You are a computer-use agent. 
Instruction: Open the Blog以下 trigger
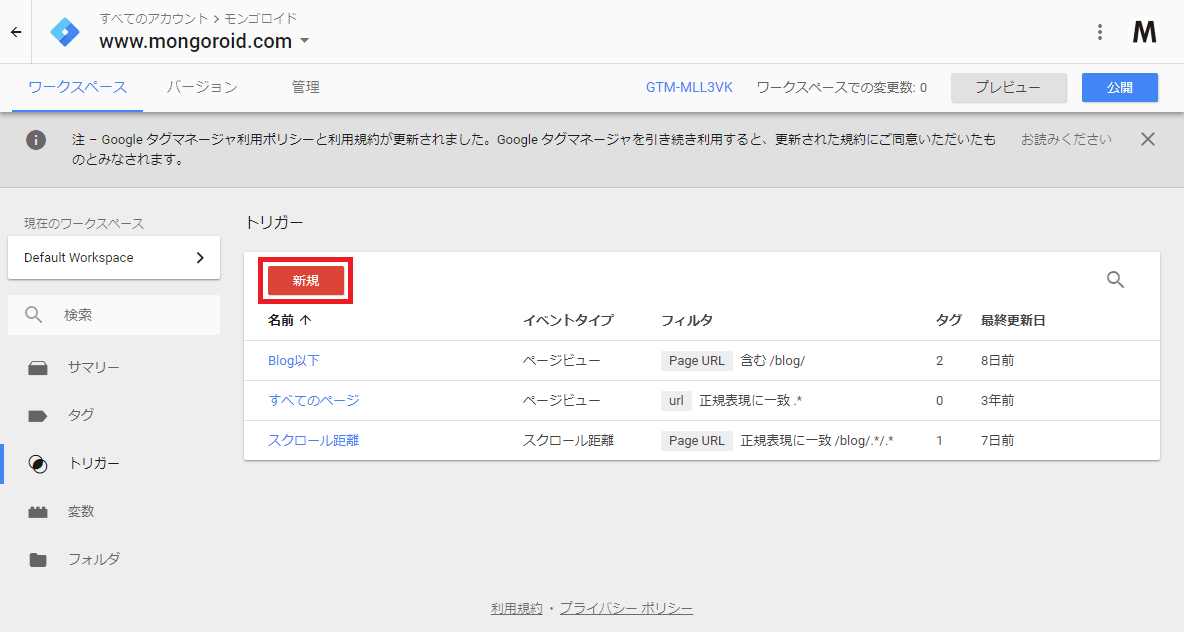(294, 361)
